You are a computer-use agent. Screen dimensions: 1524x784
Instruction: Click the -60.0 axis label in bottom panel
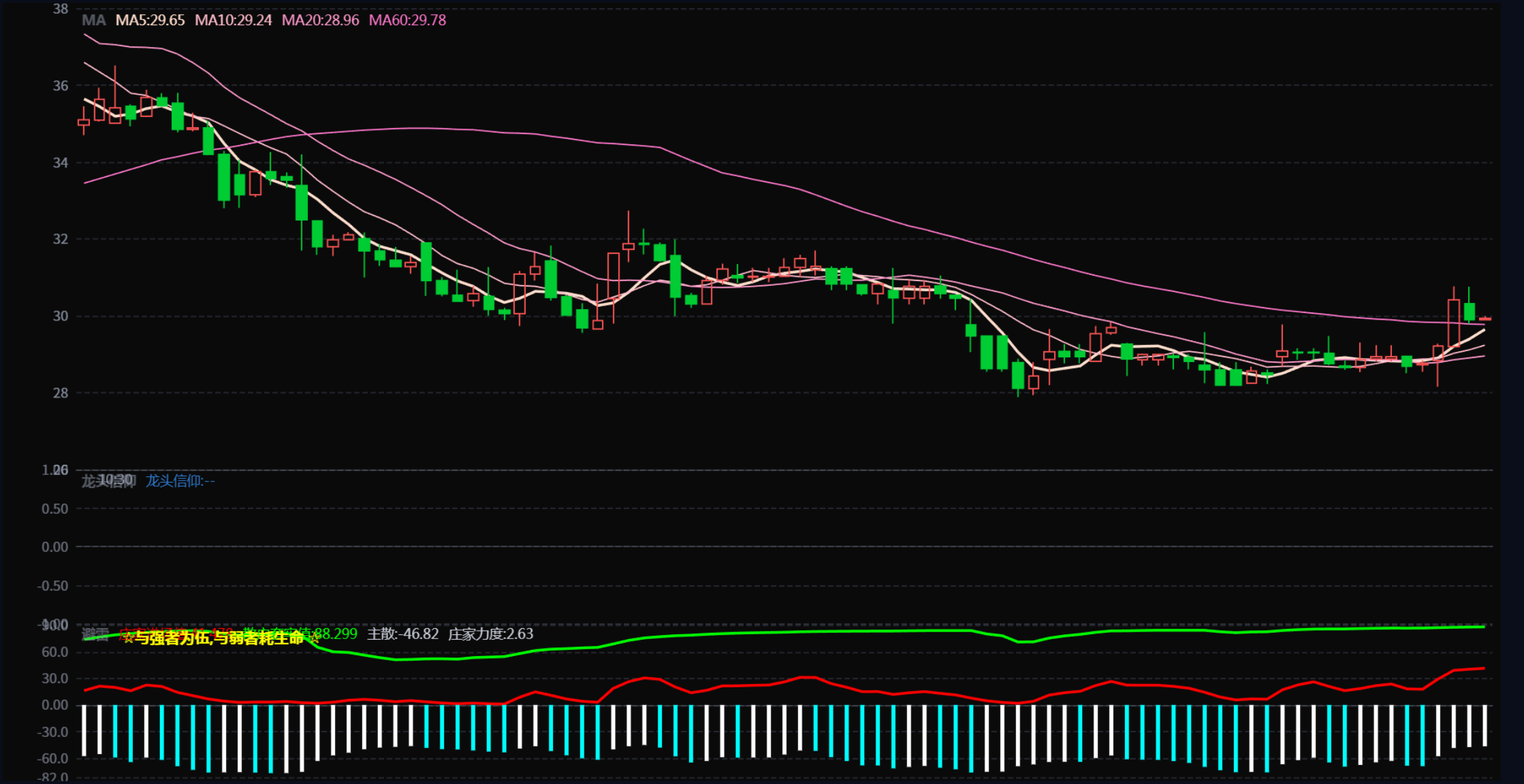click(52, 758)
